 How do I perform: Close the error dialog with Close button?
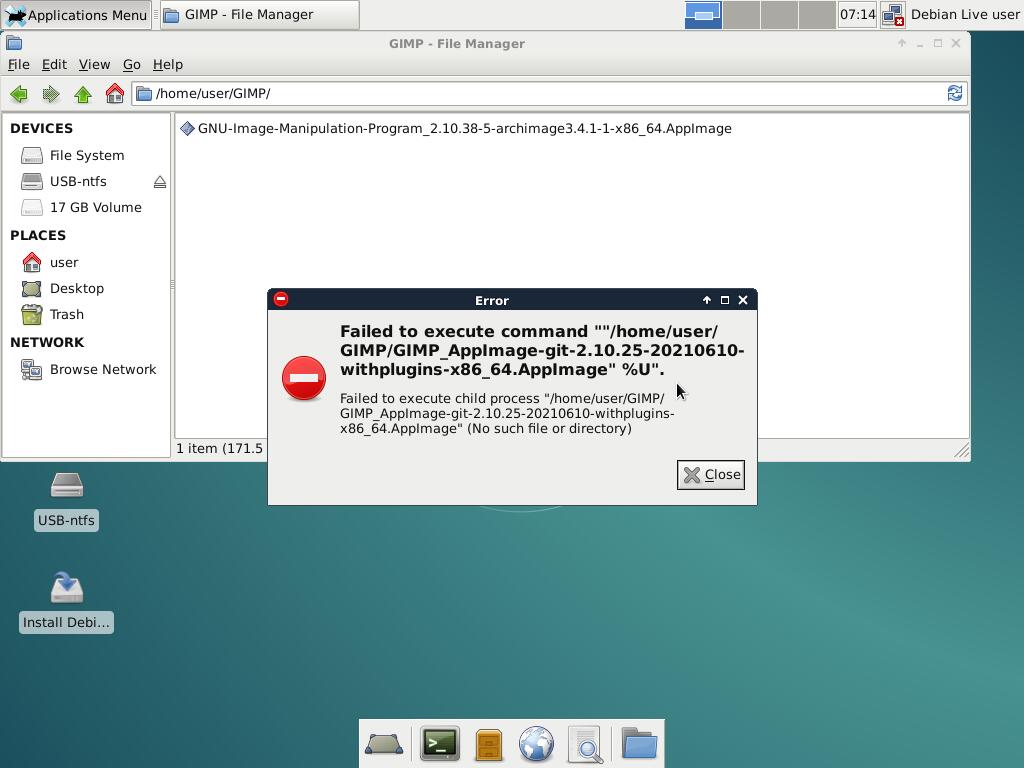coord(711,475)
